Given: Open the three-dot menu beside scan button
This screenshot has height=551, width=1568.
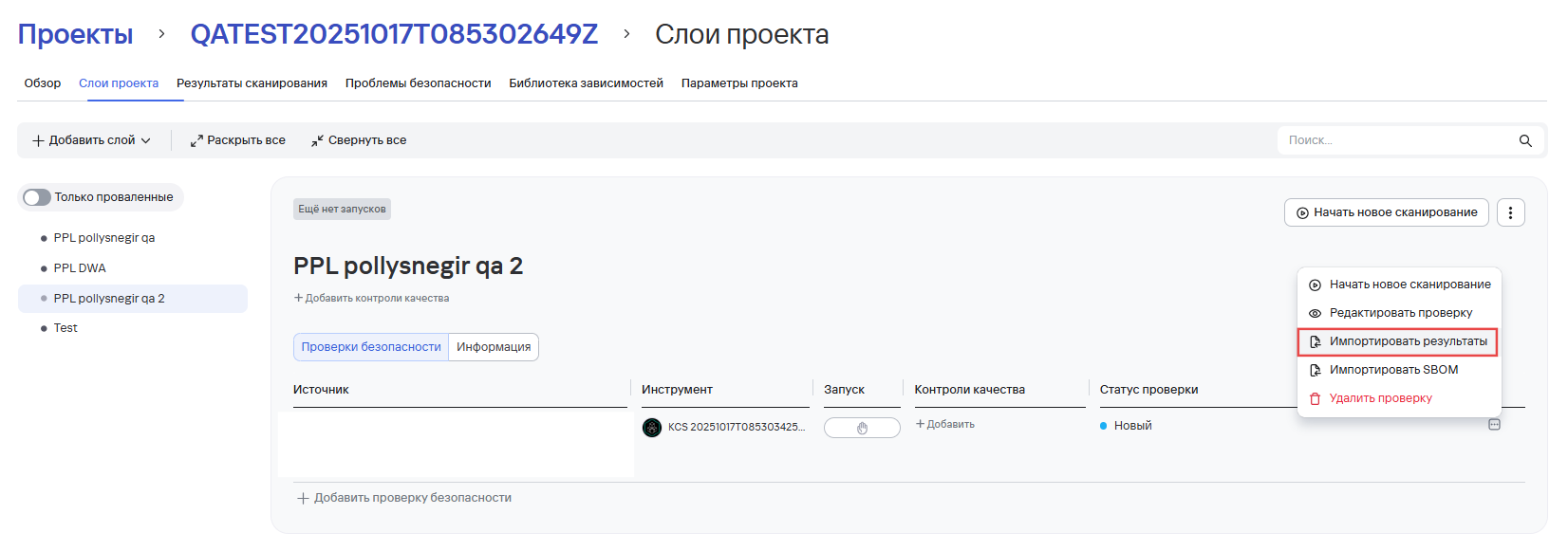Looking at the screenshot, I should tap(1511, 212).
